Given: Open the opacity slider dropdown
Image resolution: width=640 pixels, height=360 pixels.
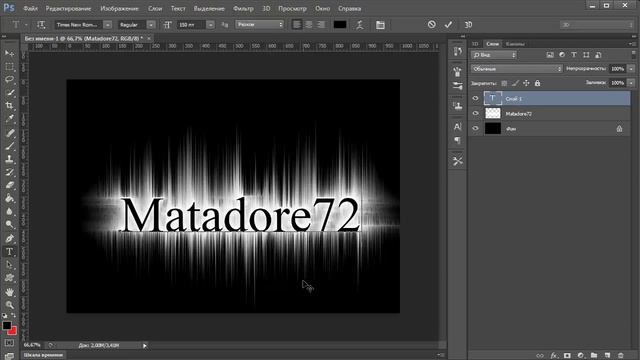Looking at the screenshot, I should (631, 69).
